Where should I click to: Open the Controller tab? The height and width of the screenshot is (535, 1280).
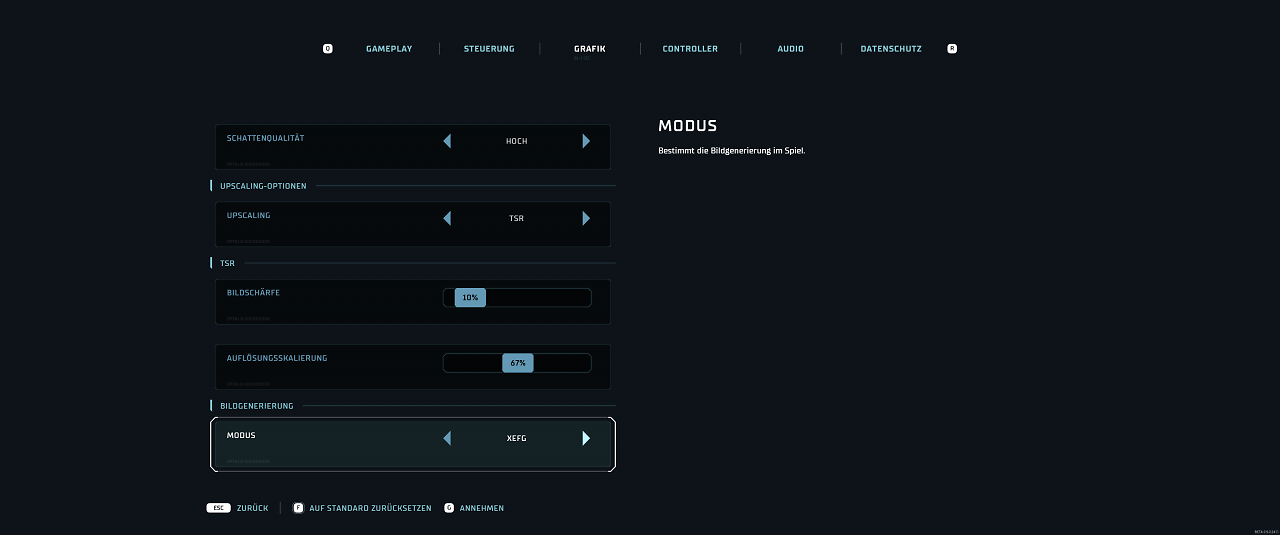pos(690,48)
